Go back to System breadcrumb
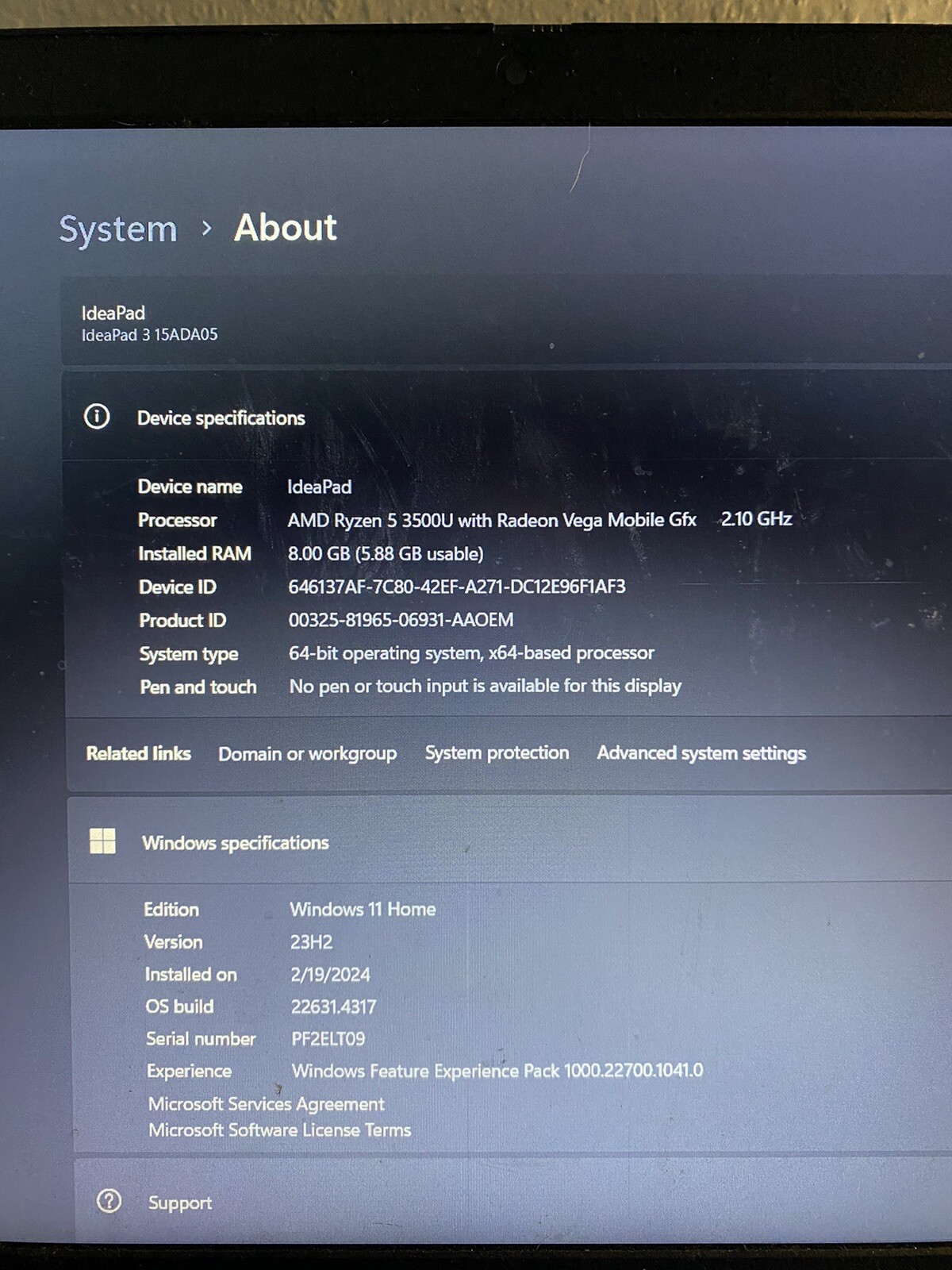Screen dimensions: 952x1270 [x=118, y=229]
